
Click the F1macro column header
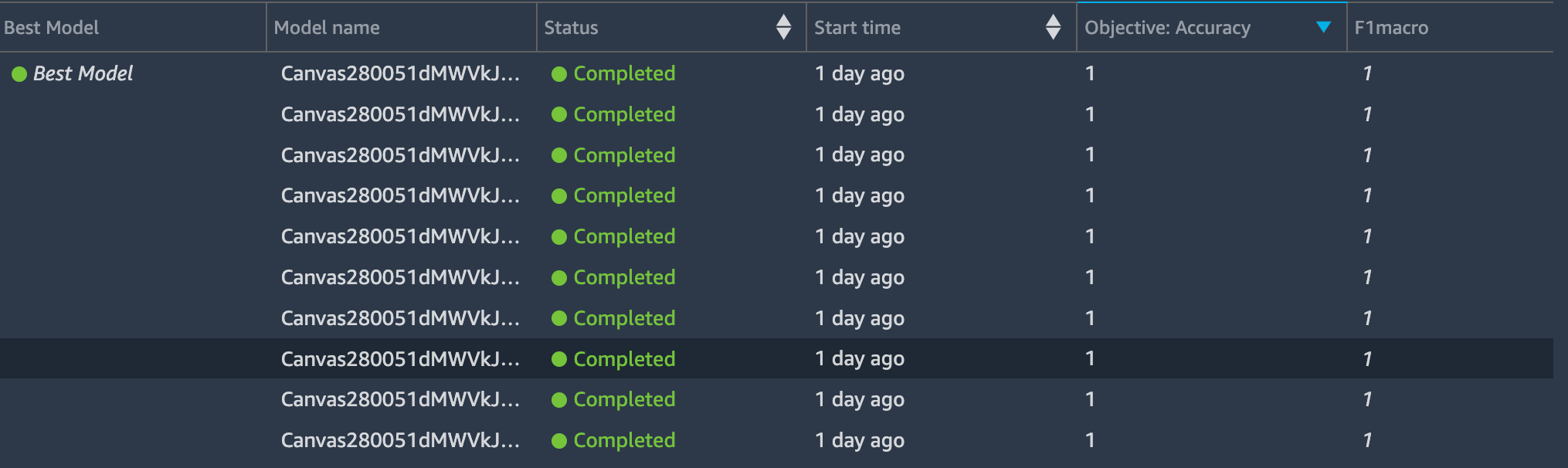(x=1391, y=28)
